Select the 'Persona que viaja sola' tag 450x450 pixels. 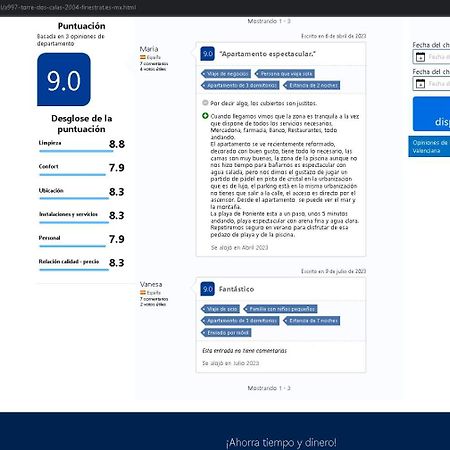[x=285, y=74]
